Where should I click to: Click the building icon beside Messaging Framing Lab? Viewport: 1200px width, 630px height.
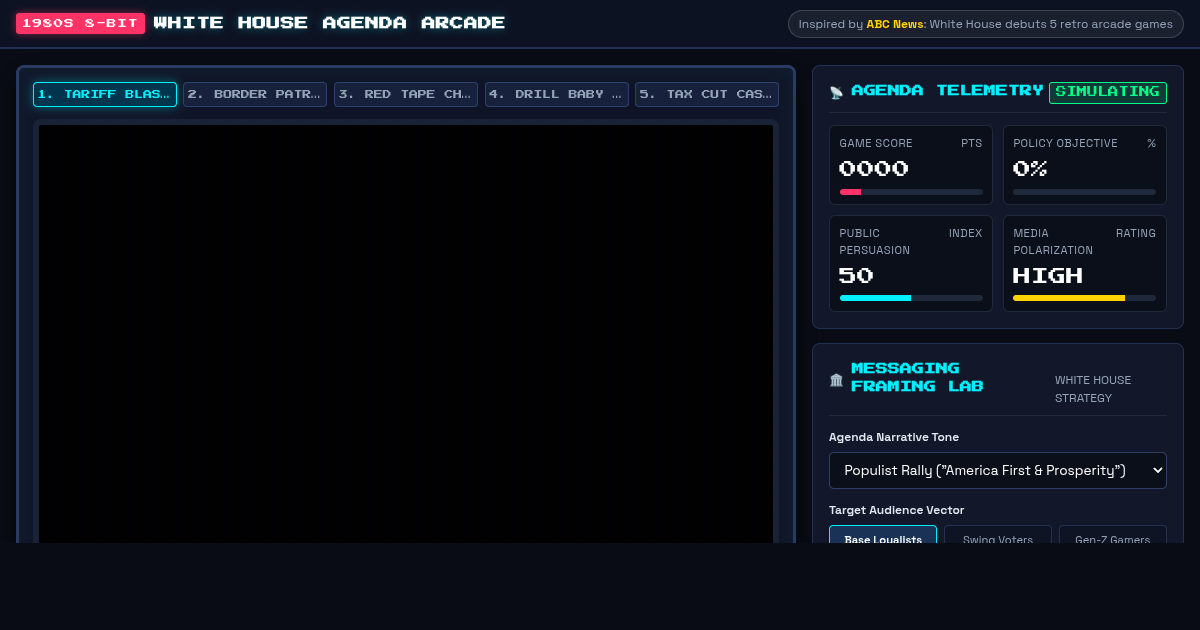pyautogui.click(x=836, y=380)
